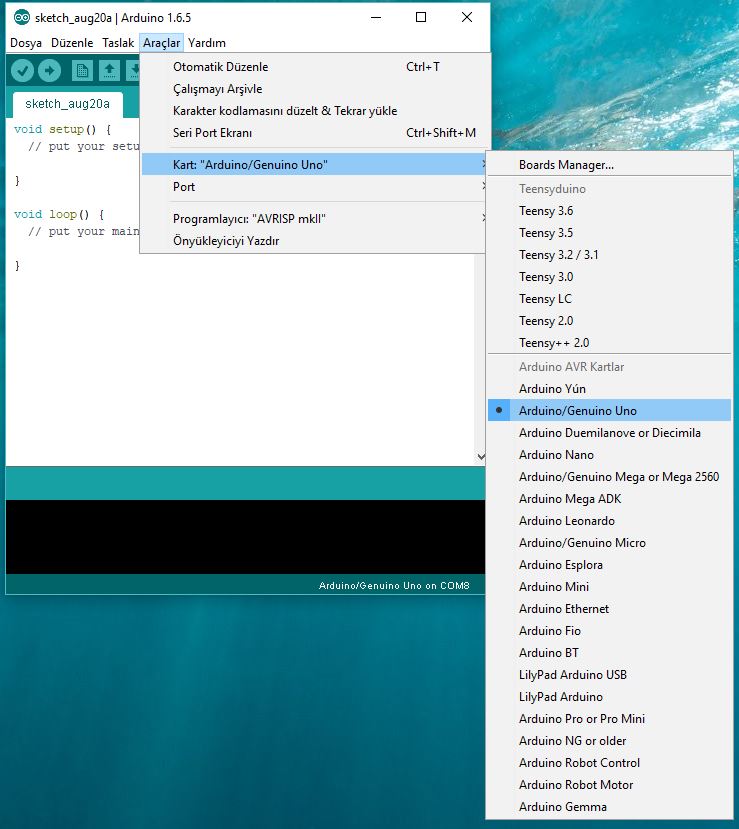Image resolution: width=739 pixels, height=829 pixels.
Task: Expand the Kart submenu arrow
Action: pyautogui.click(x=484, y=164)
